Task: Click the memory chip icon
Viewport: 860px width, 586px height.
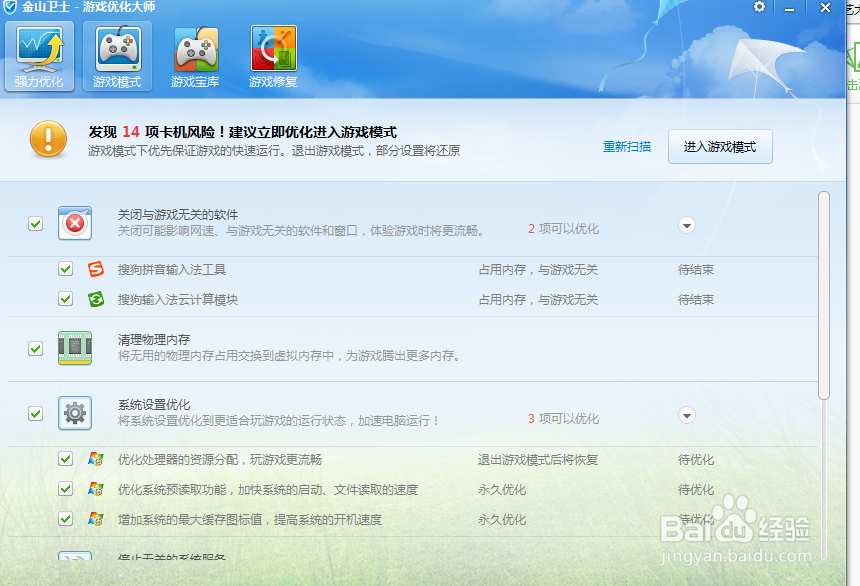Action: click(x=75, y=348)
